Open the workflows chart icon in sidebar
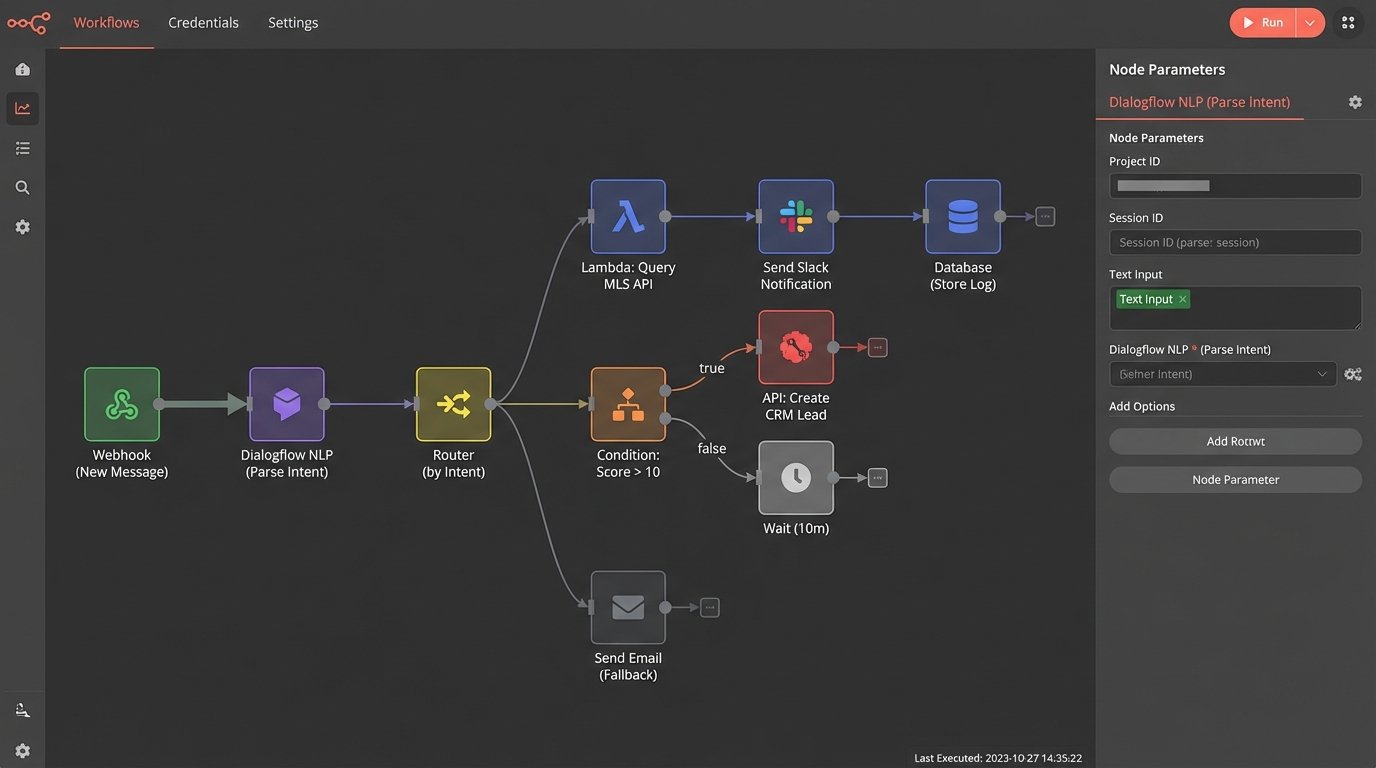Screen dimensions: 1376x768 22,107
